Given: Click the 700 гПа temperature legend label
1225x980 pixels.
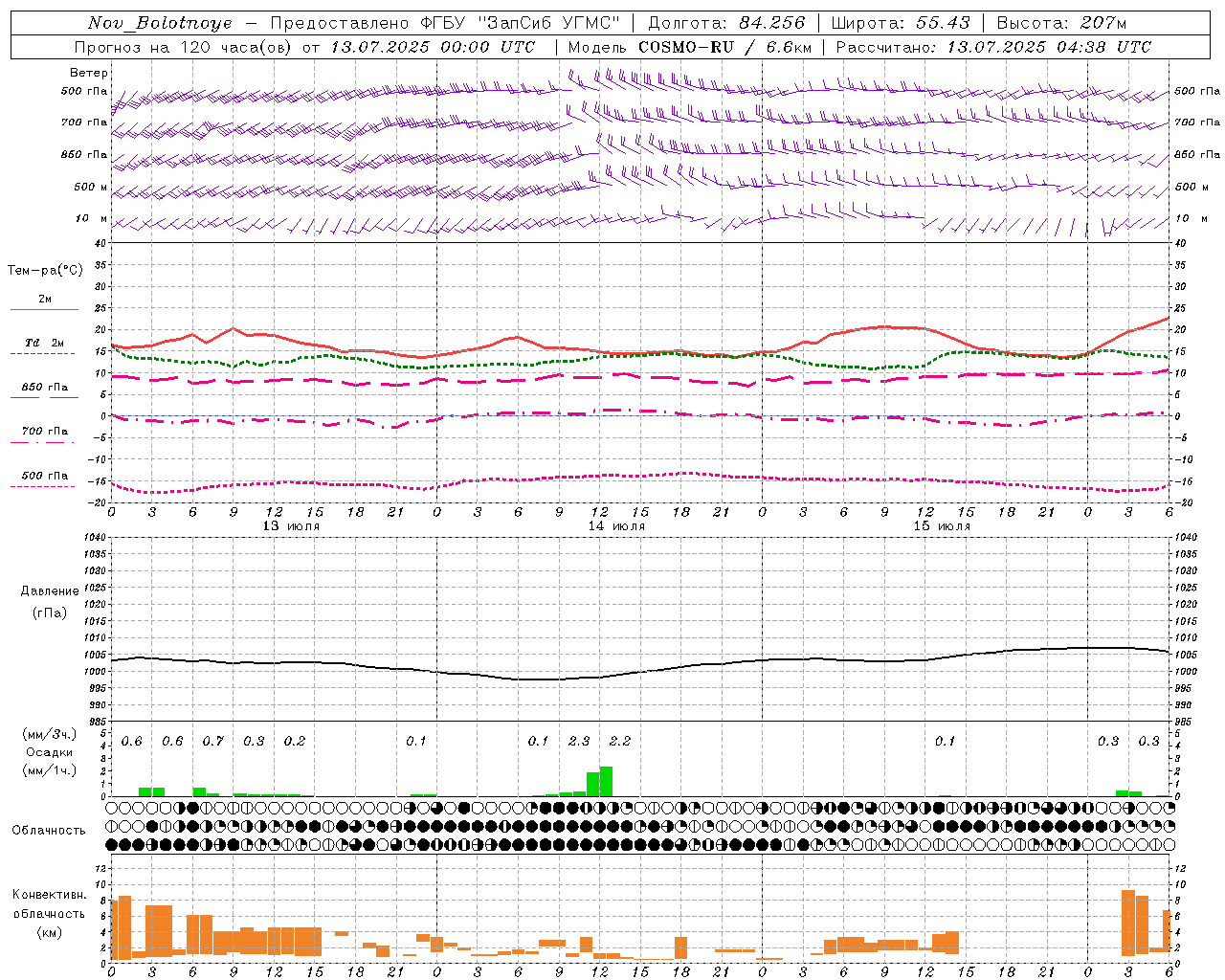Looking at the screenshot, I should coord(44,431).
